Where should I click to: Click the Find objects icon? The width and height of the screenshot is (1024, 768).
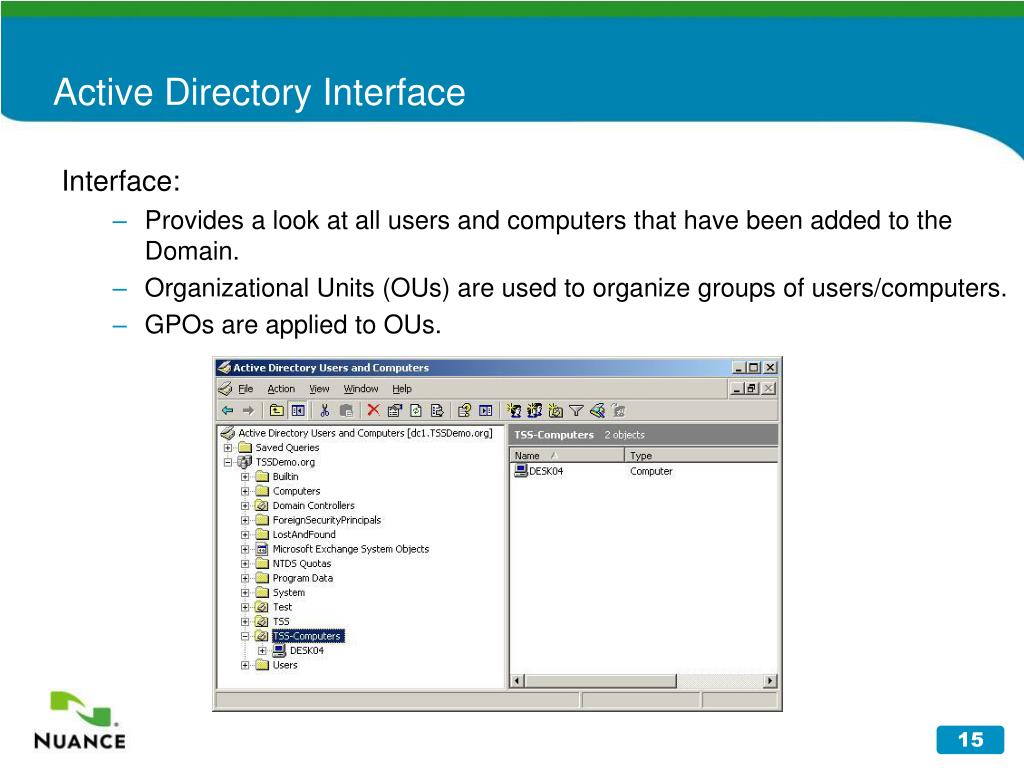tap(598, 410)
